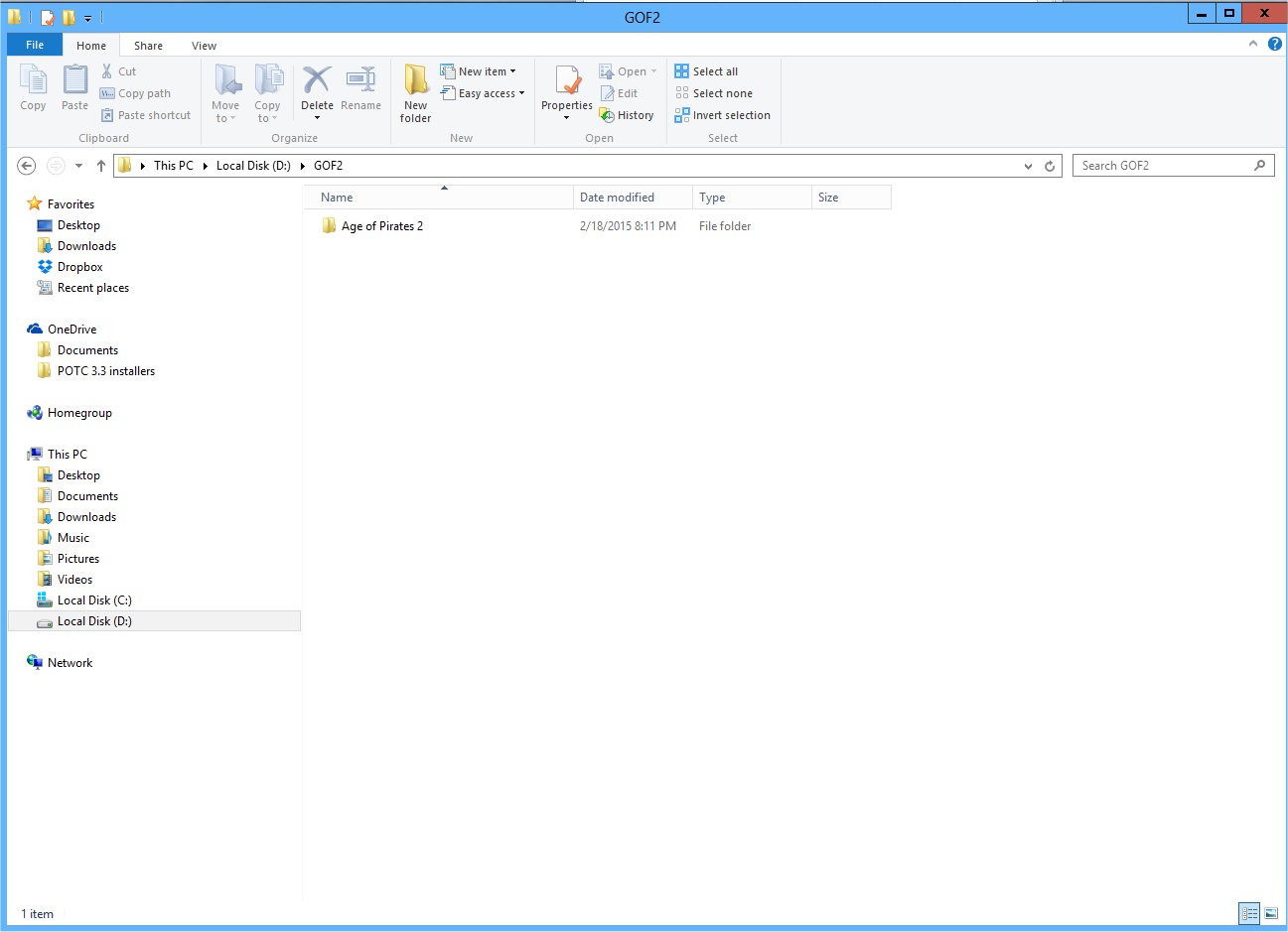The height and width of the screenshot is (932, 1288).
Task: Click the Delete icon in Organize
Action: 317,80
